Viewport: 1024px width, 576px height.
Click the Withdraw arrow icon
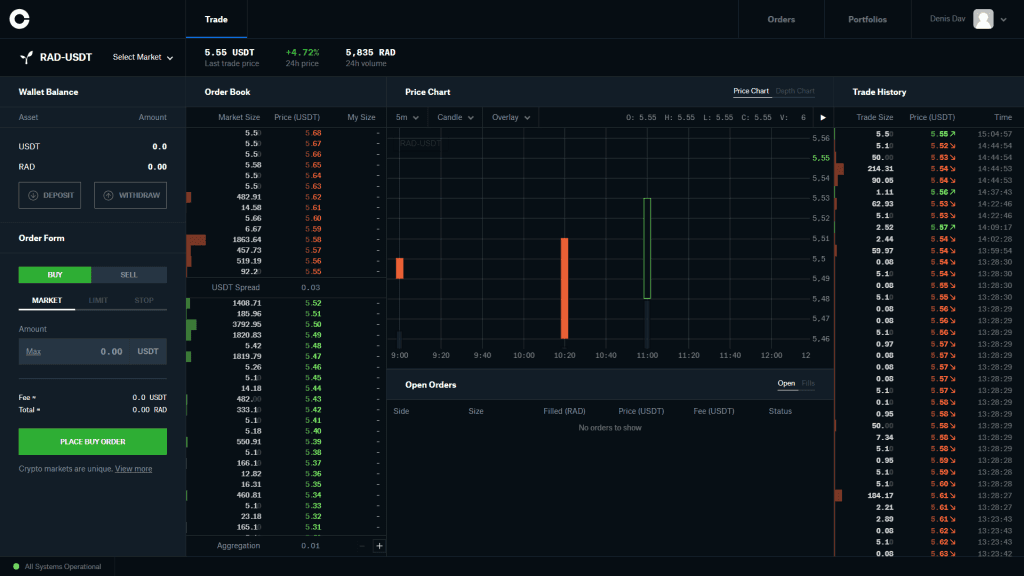(108, 195)
